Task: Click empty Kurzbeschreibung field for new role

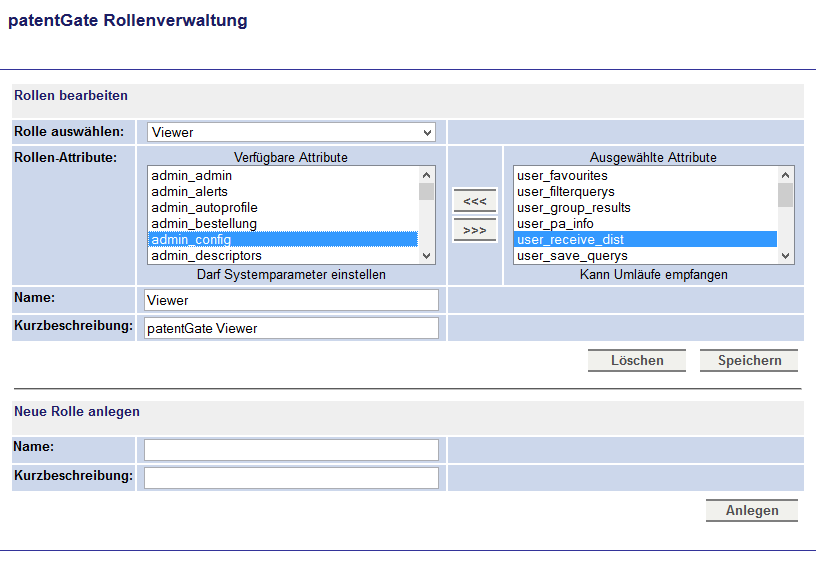Action: click(x=291, y=478)
